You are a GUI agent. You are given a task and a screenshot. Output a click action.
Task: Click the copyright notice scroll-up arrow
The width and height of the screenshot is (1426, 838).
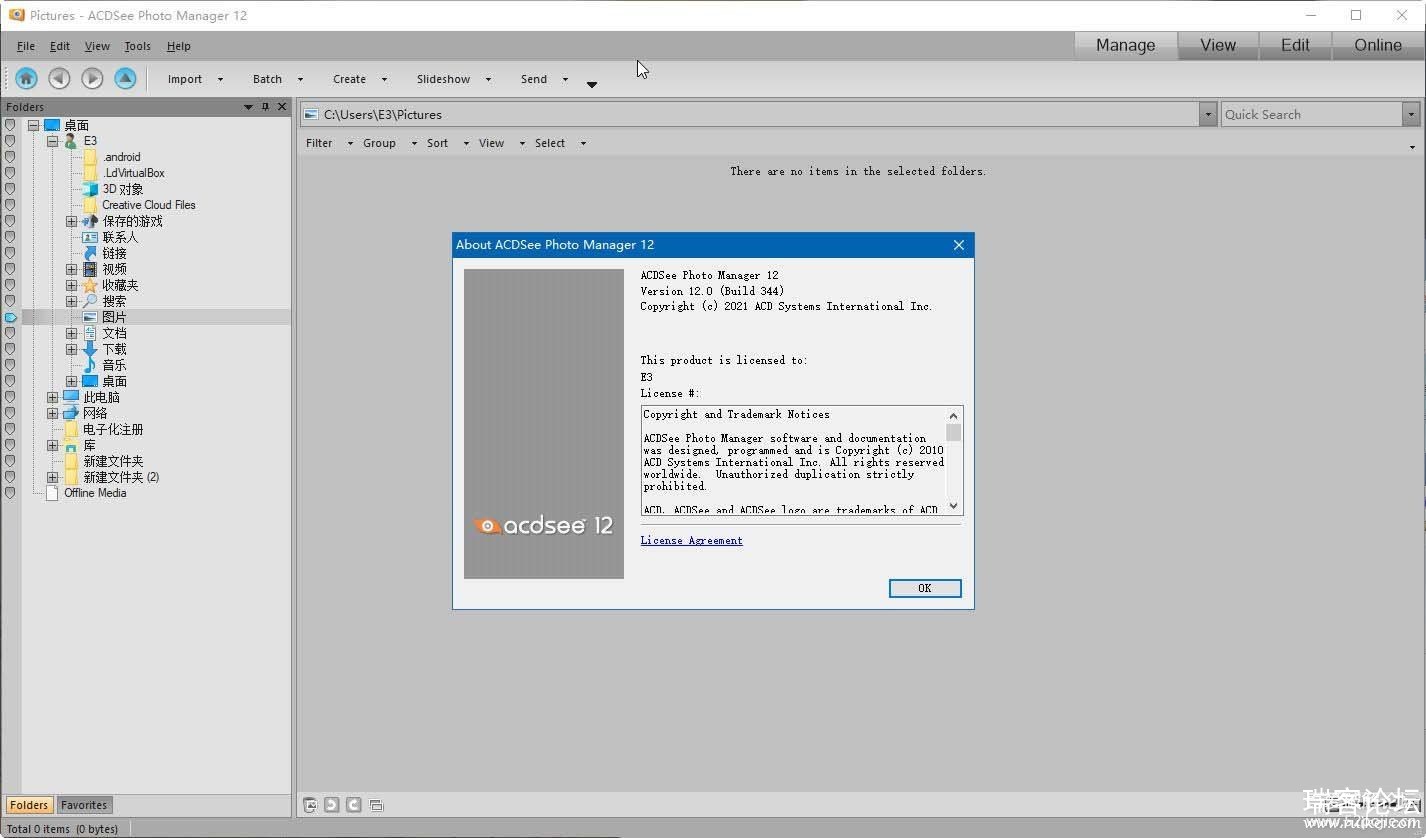tap(954, 415)
